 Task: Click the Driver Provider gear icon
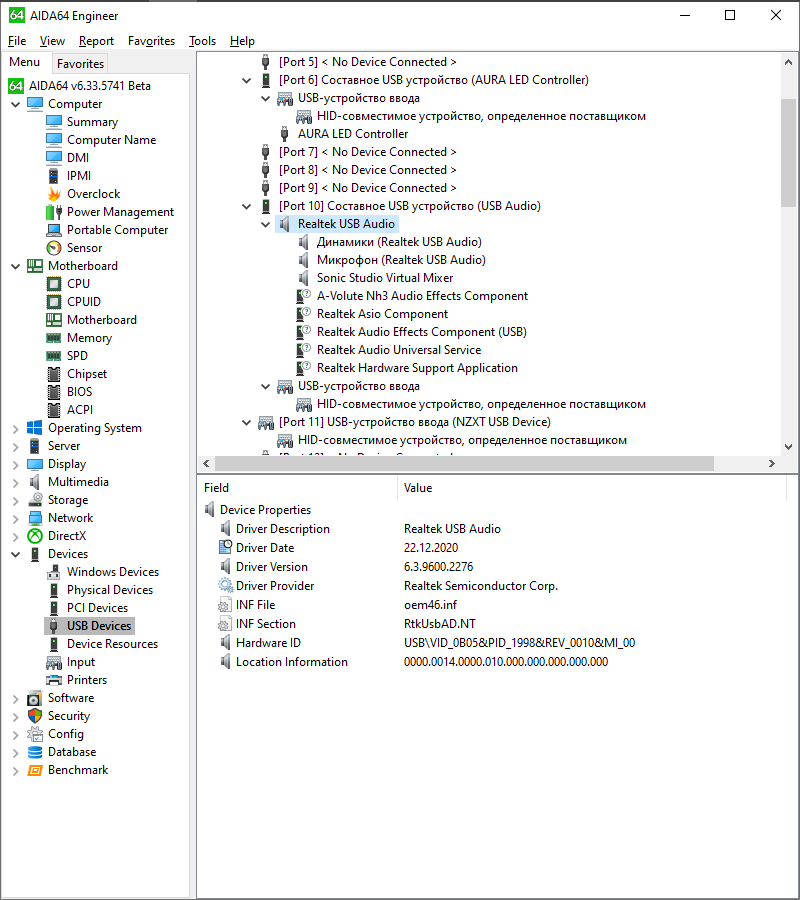[226, 585]
